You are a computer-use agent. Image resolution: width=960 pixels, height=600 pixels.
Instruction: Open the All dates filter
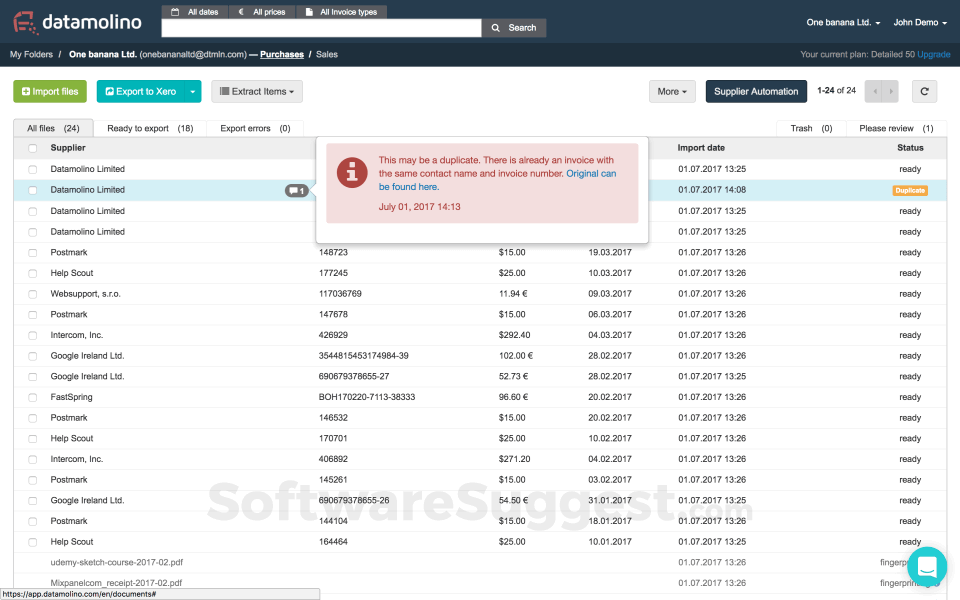click(195, 12)
